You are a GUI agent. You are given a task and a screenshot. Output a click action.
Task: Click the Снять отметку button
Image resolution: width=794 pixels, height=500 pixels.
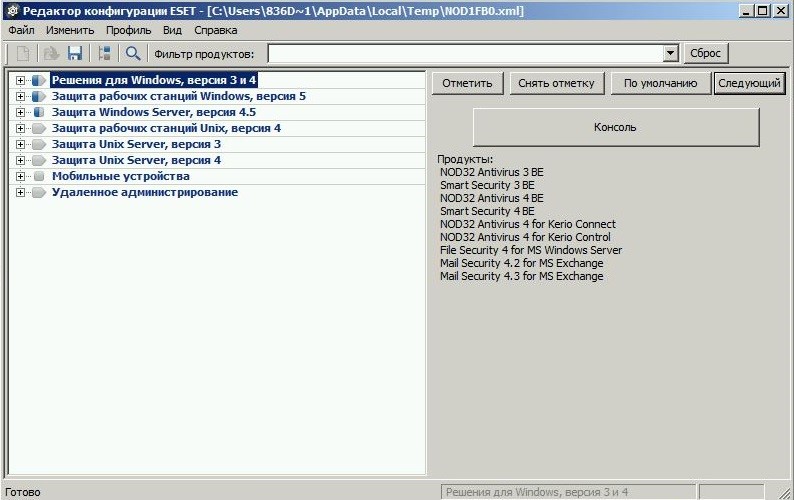[556, 83]
